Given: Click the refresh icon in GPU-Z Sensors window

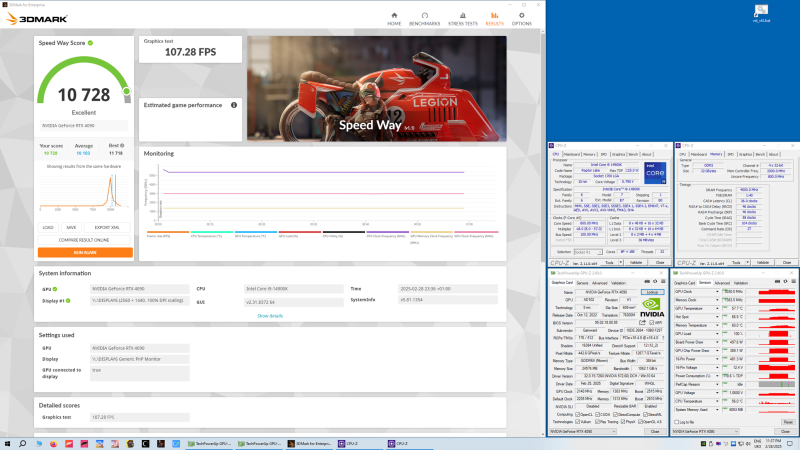Looking at the screenshot, I should 785,281.
